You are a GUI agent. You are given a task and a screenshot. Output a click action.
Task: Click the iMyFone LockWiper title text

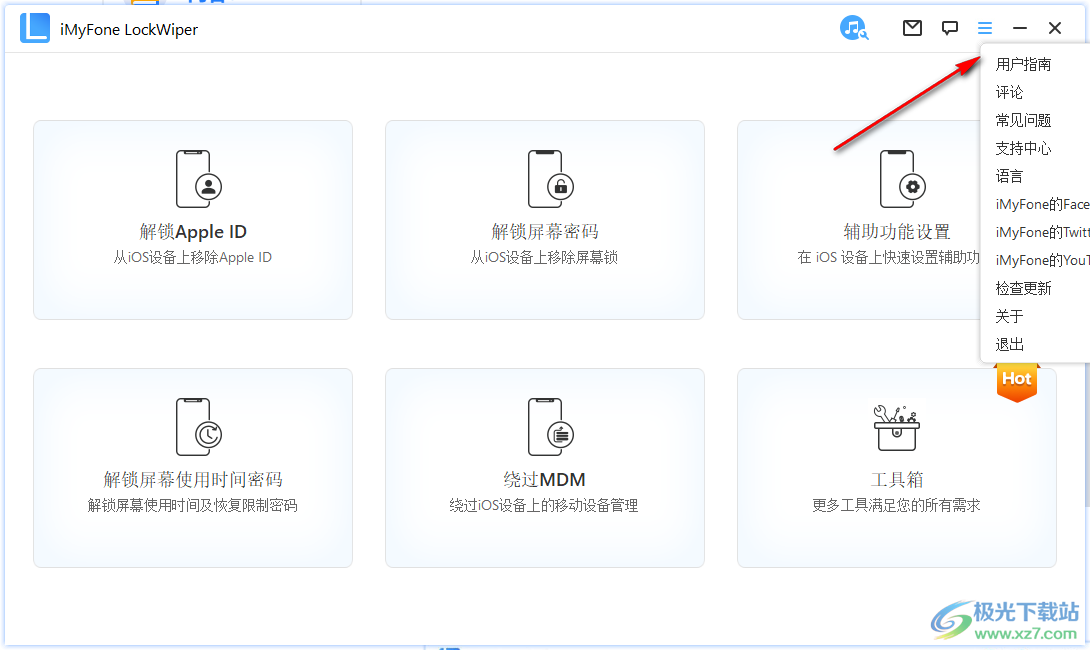[129, 29]
